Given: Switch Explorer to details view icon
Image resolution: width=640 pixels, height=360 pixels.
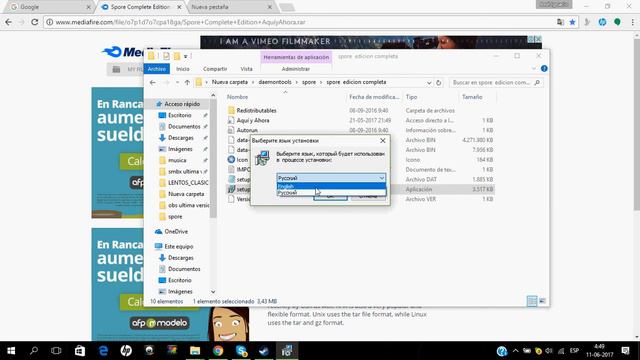Looking at the screenshot, I should (x=531, y=301).
